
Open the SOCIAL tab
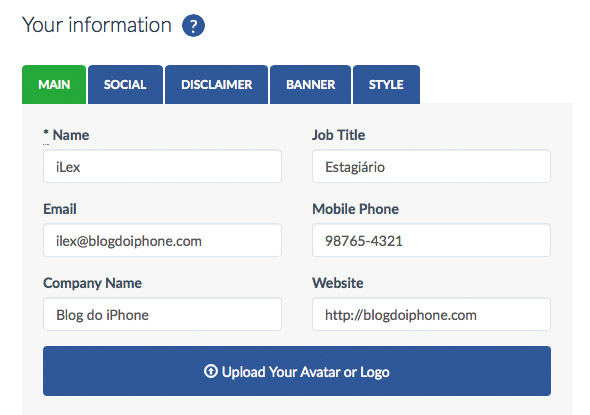[x=125, y=84]
